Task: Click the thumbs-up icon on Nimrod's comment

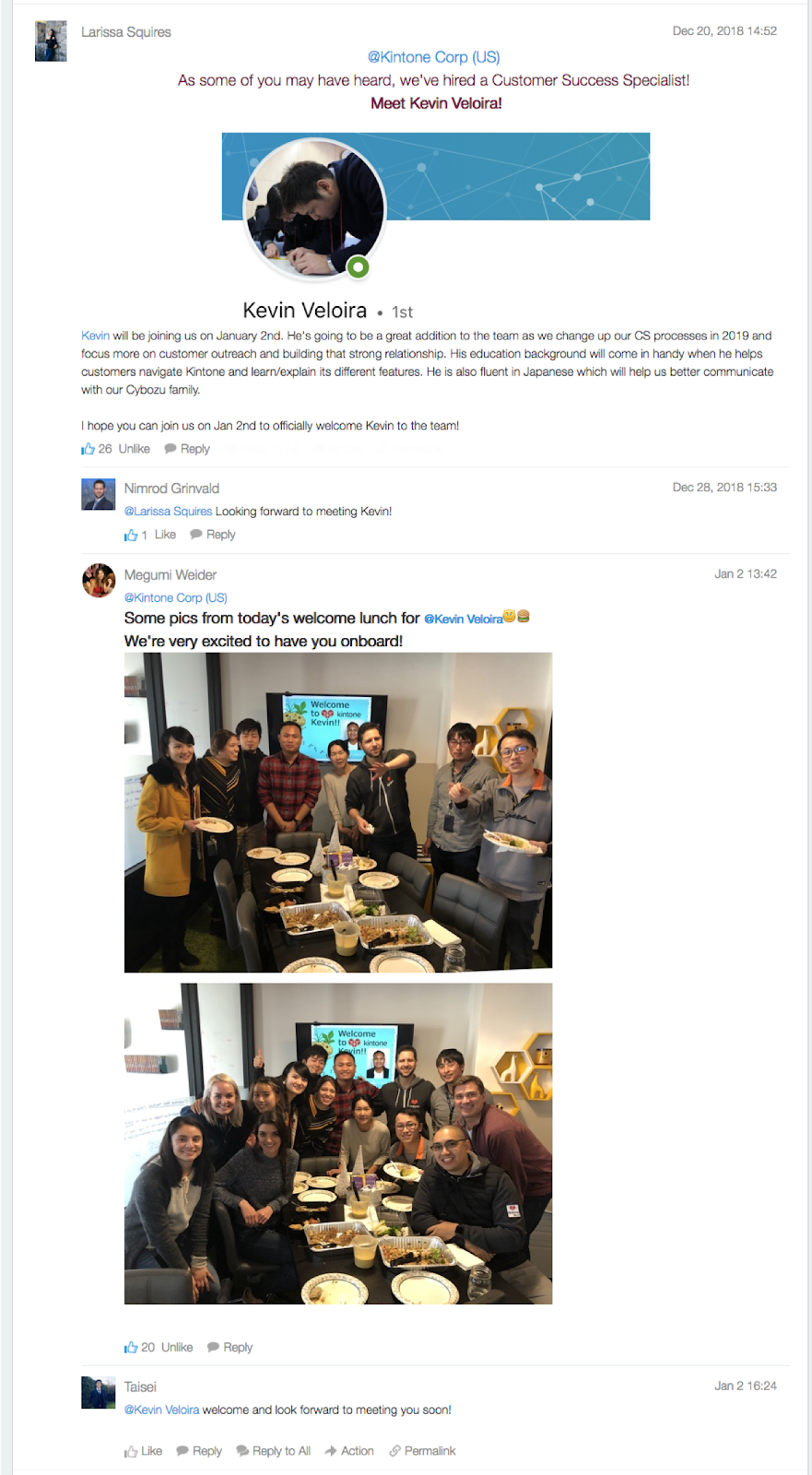Action: click(x=131, y=535)
